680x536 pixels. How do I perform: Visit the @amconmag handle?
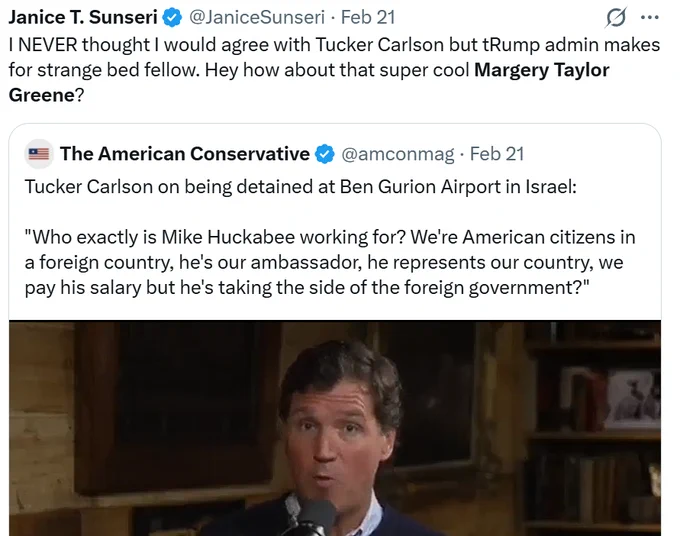397,154
